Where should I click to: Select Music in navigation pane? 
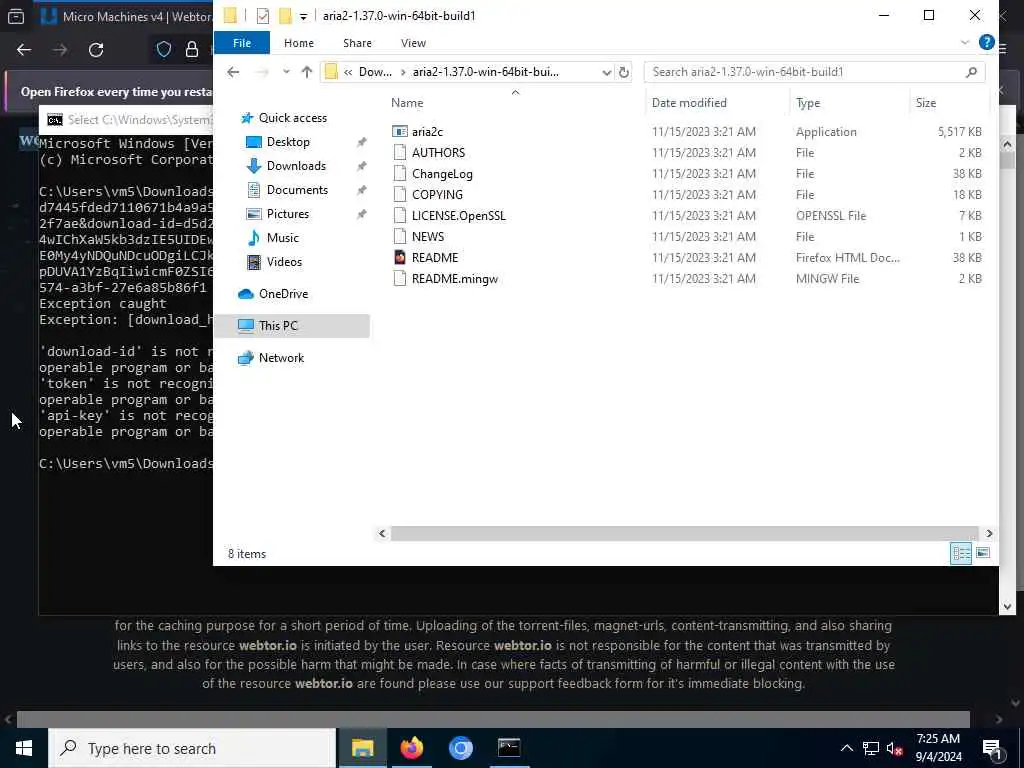[x=282, y=238]
